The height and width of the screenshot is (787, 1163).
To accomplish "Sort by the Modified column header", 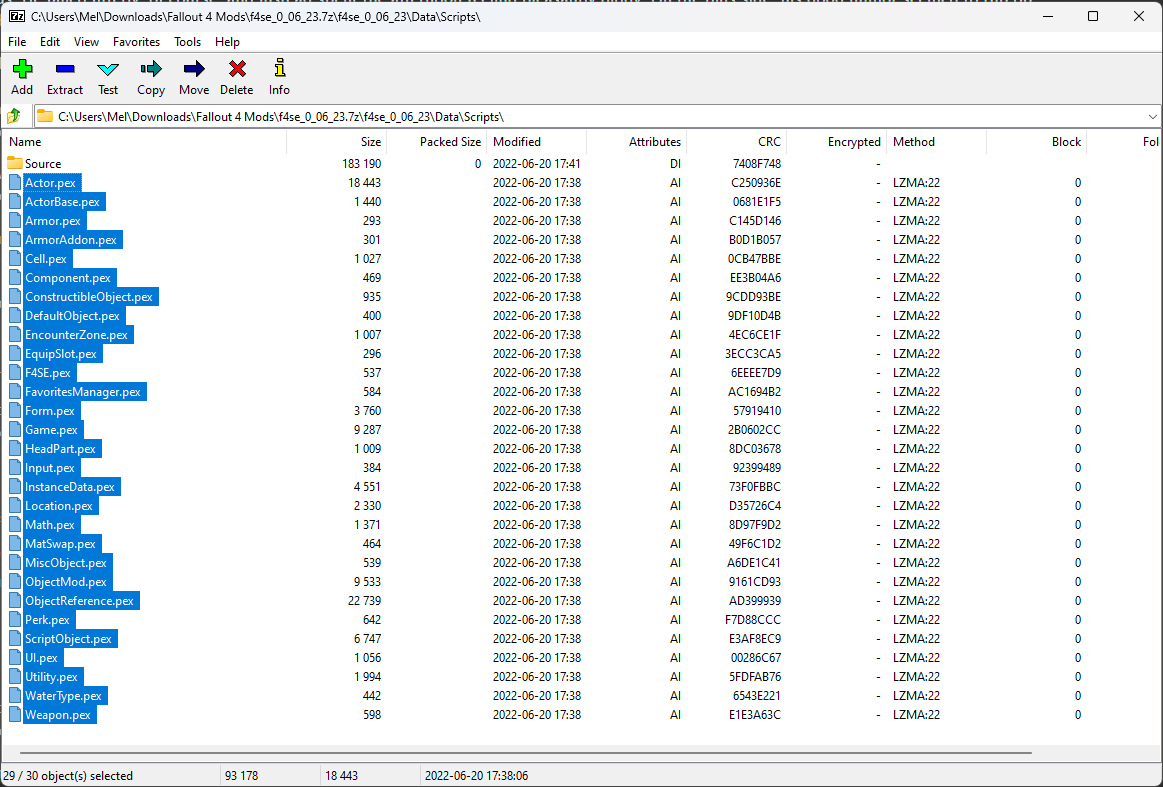I will [x=537, y=142].
